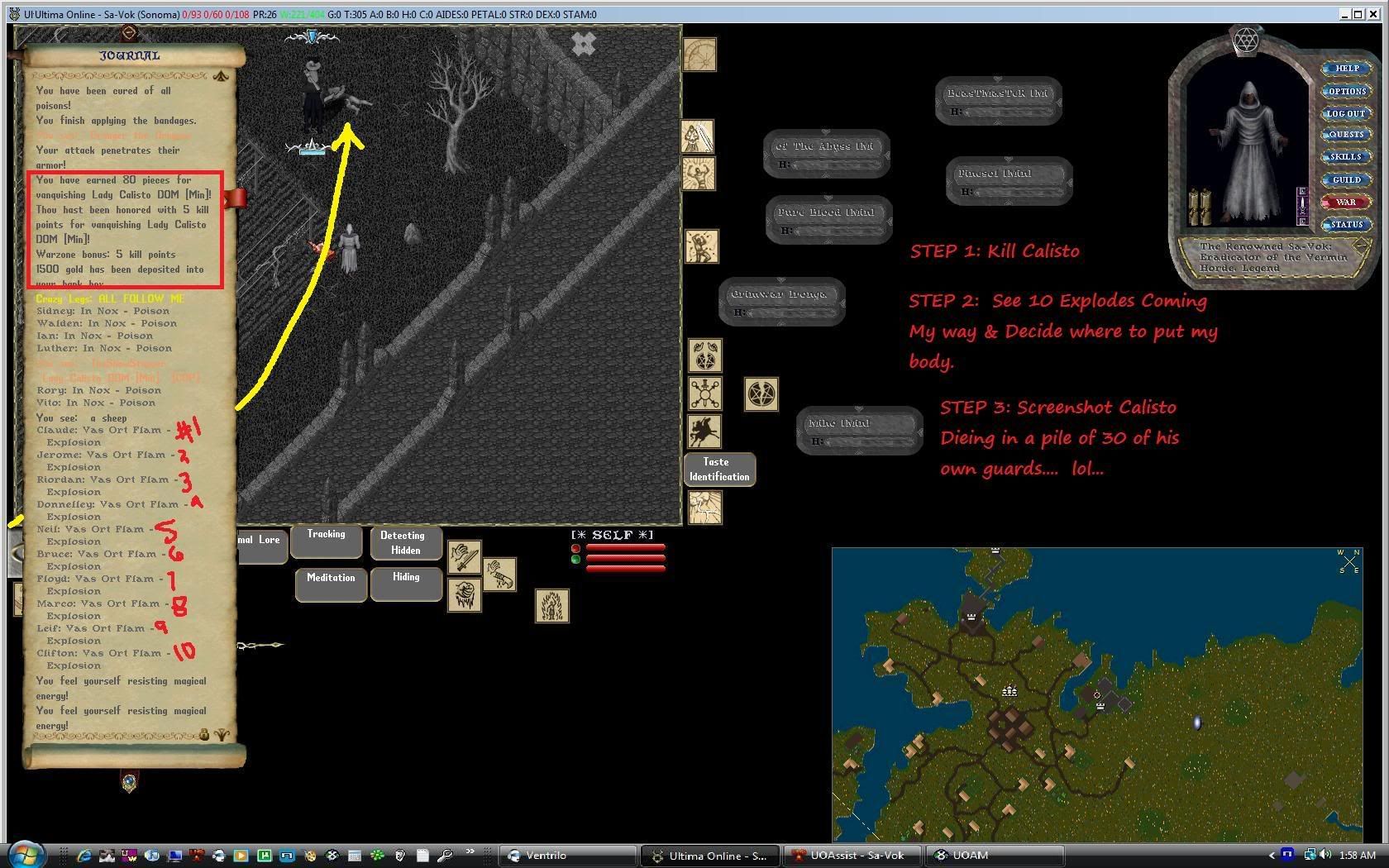Click the bleeding severed arm spell icon
Image resolution: width=1389 pixels, height=868 pixels.
coord(499,574)
